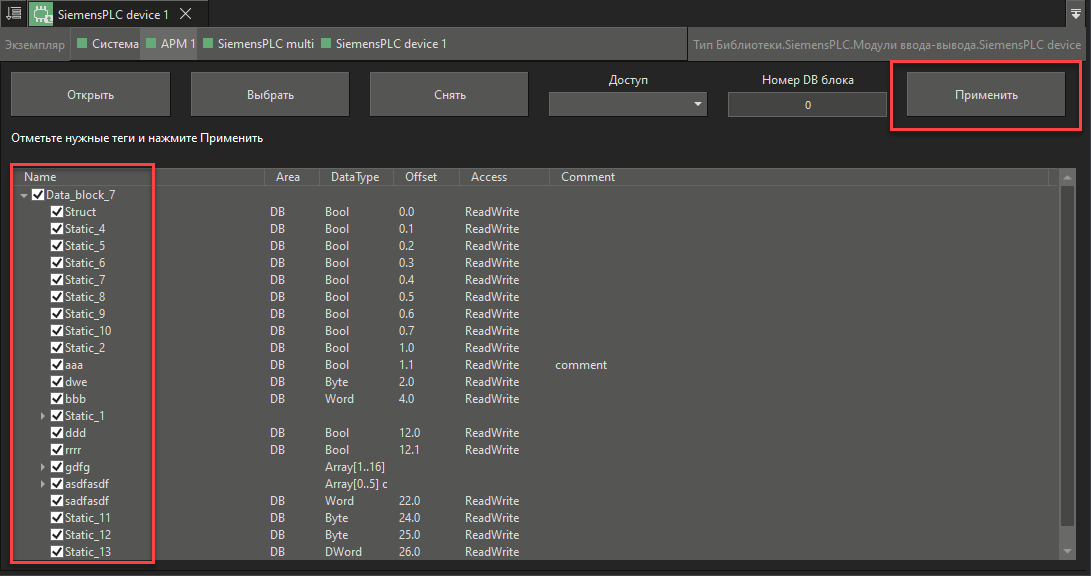Click offset '22.0' in sadfasdf row
1091x576 pixels.
coord(409,500)
